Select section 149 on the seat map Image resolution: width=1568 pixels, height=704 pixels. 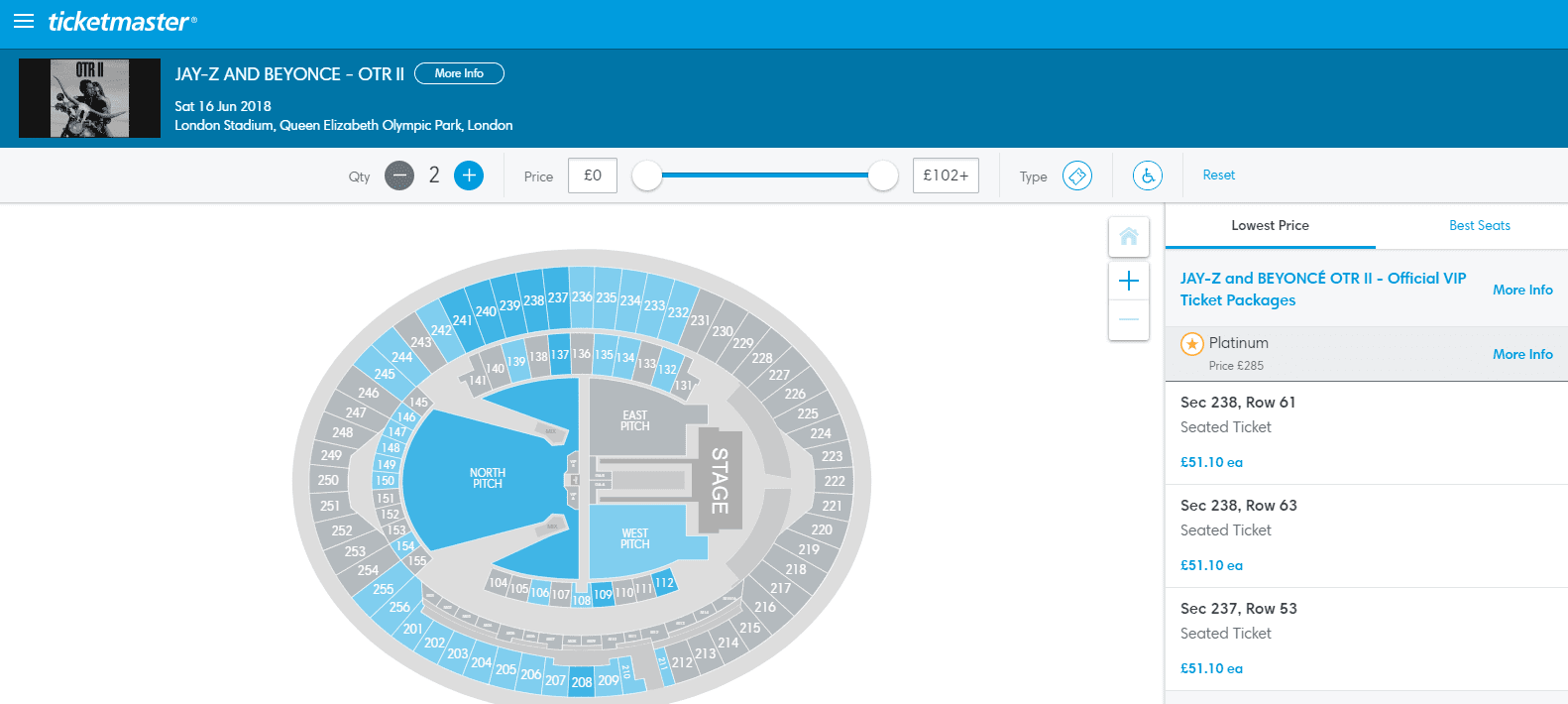click(x=386, y=464)
